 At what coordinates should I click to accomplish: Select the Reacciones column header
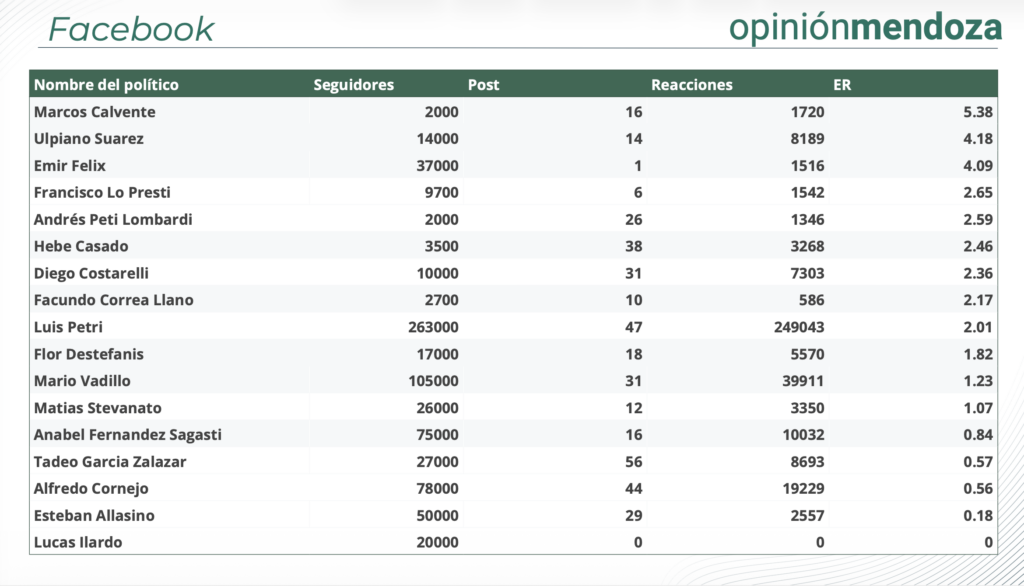pos(691,85)
